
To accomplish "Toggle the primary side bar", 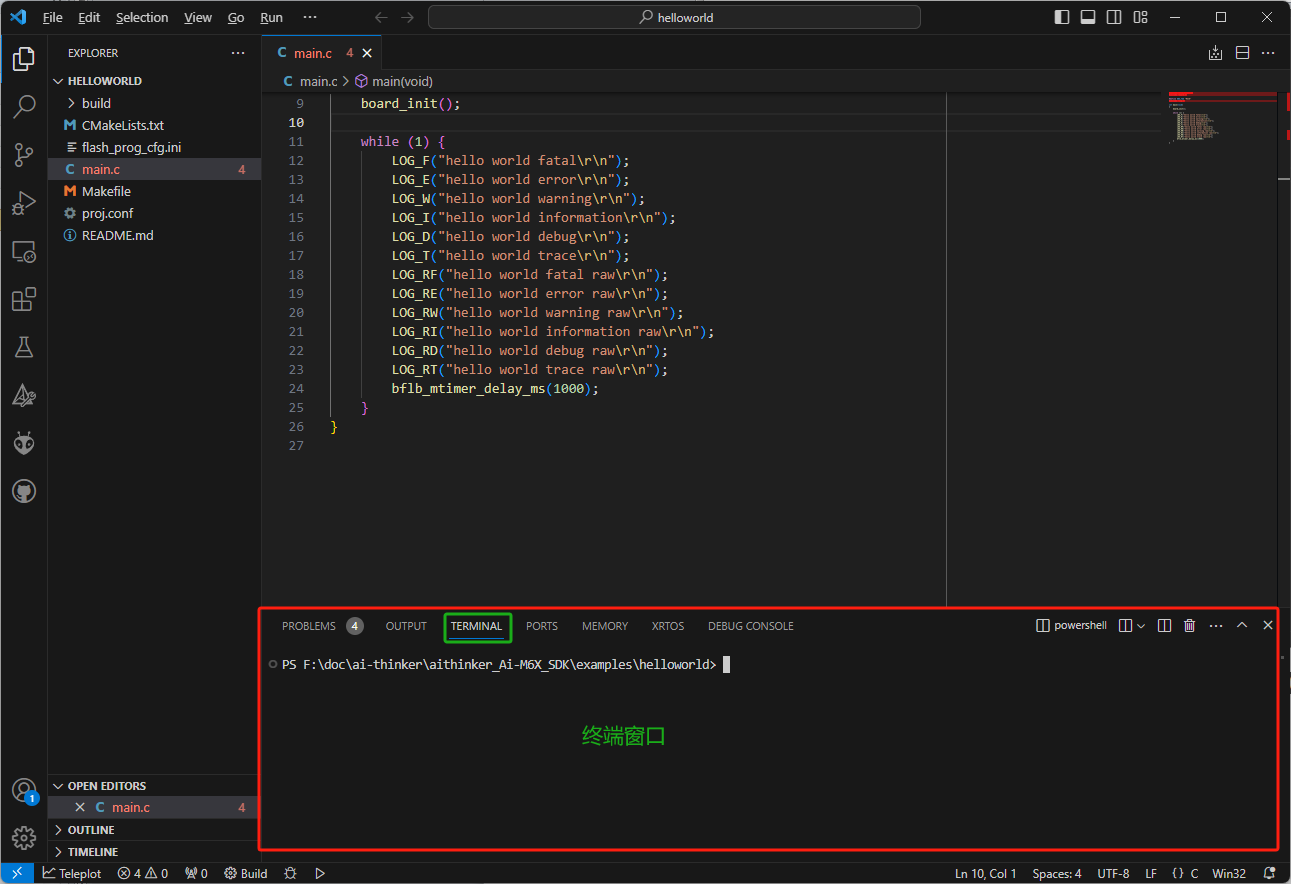I will point(1061,17).
